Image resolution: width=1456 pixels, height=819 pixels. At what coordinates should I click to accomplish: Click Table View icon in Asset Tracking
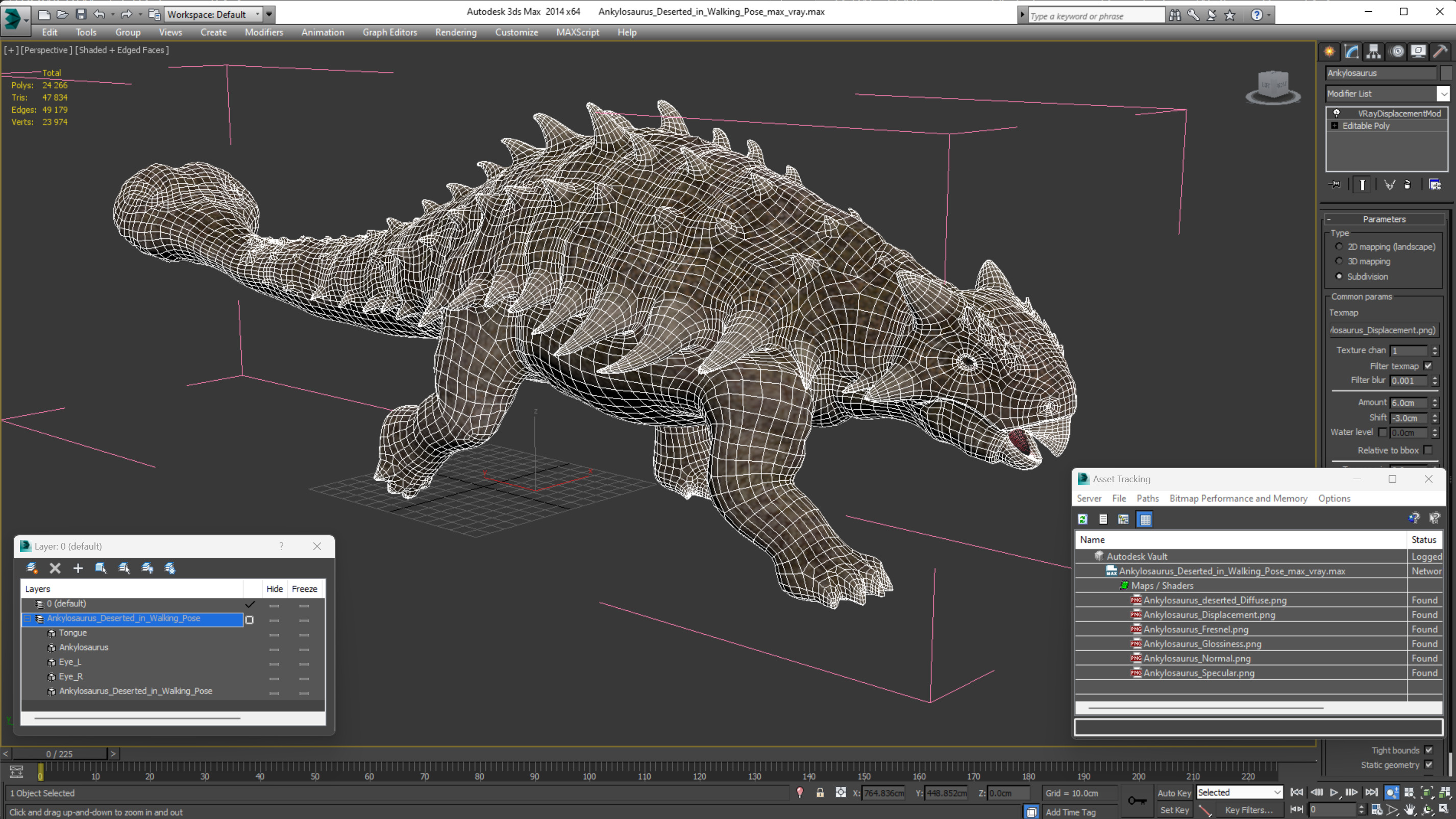[1145, 519]
